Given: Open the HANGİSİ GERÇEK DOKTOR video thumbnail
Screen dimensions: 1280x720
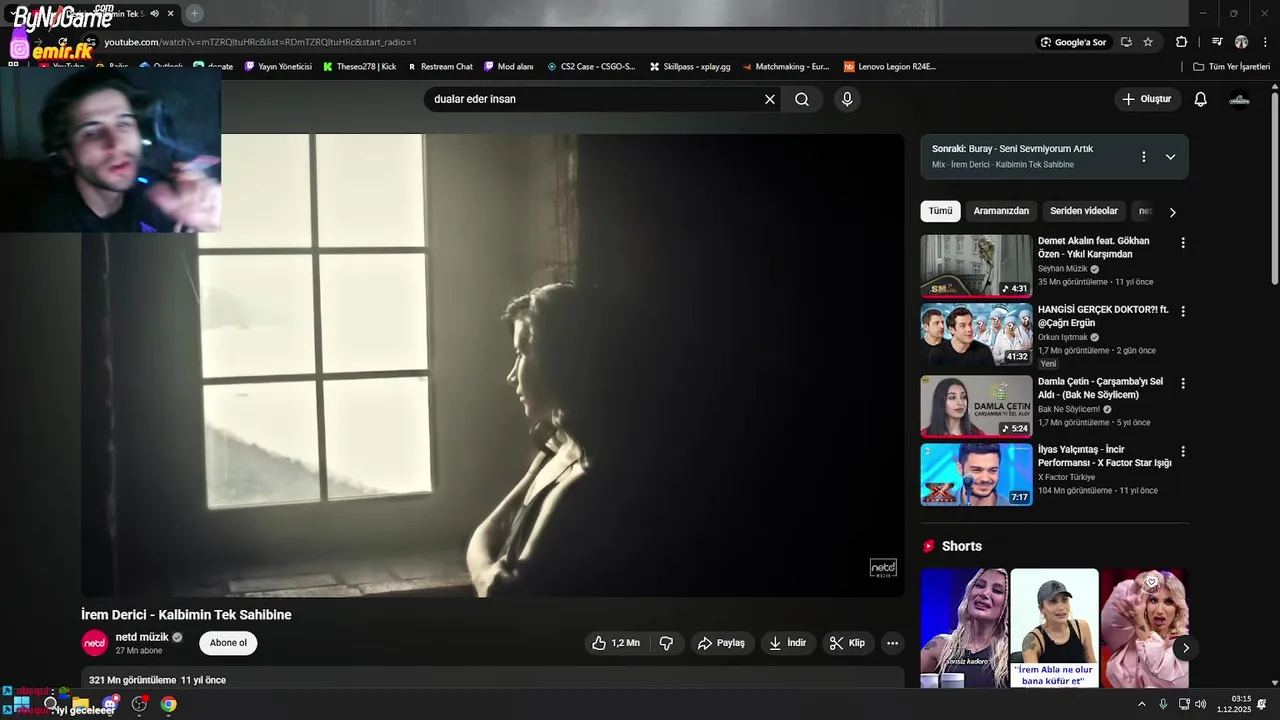Looking at the screenshot, I should click(x=976, y=335).
